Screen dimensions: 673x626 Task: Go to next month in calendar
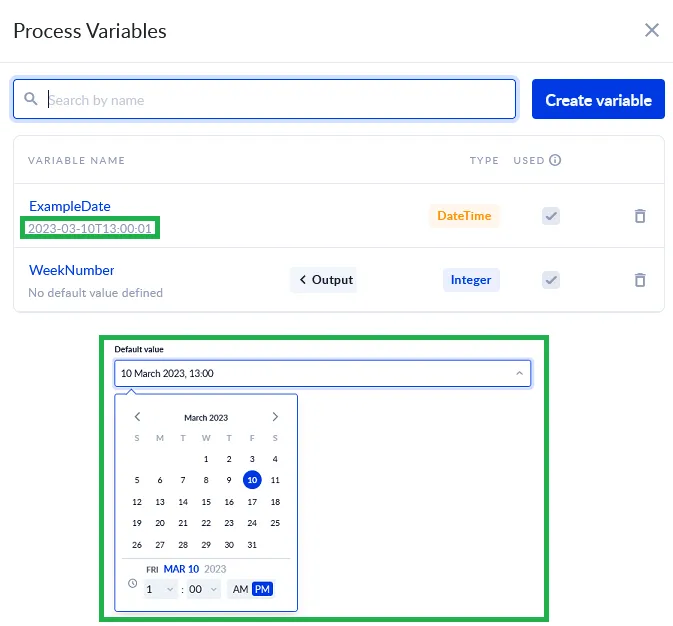click(x=275, y=417)
